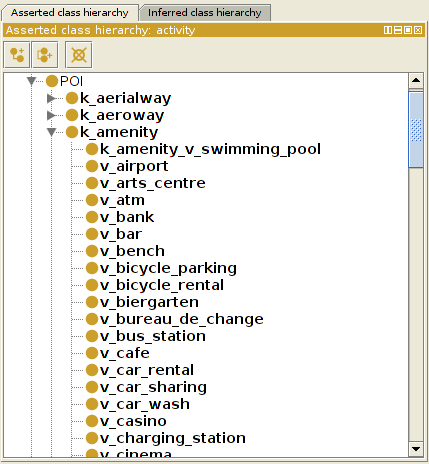The width and height of the screenshot is (429, 464).
Task: Click the Add subclass icon
Action: (x=17, y=55)
